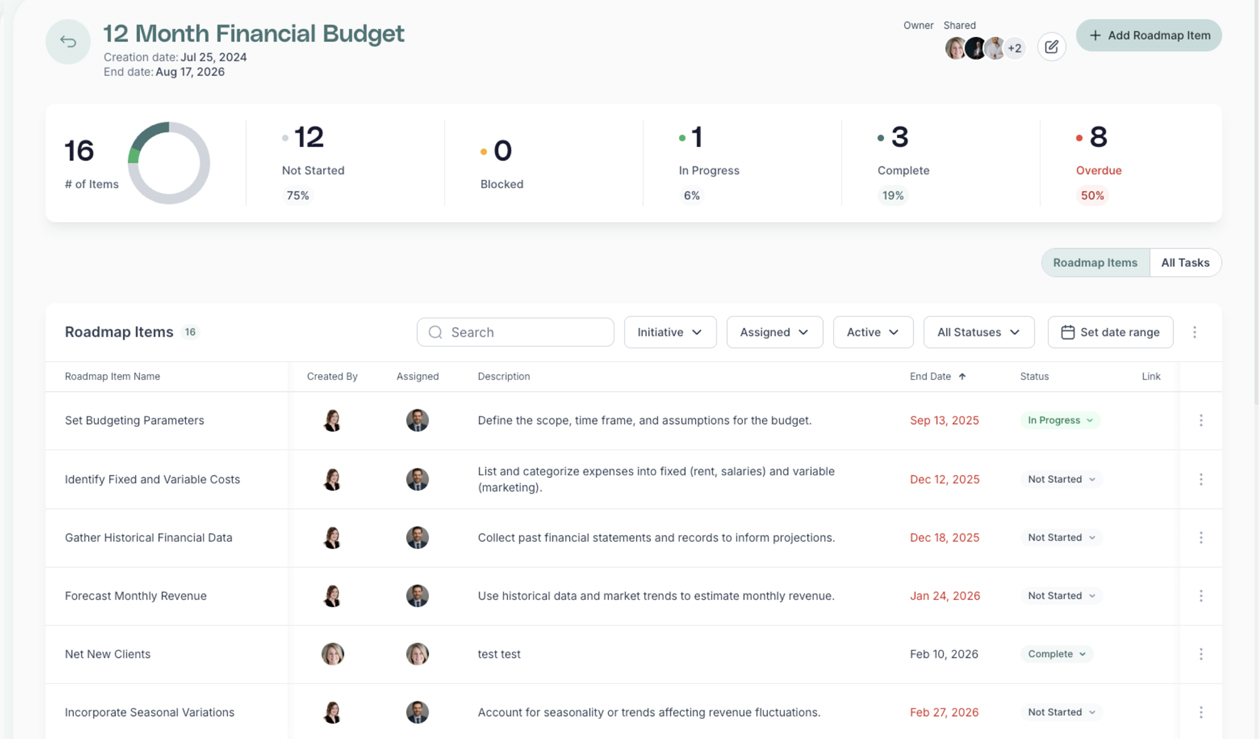The width and height of the screenshot is (1260, 739).
Task: Open row menu for Gather Historical Financial Data
Action: [1201, 538]
